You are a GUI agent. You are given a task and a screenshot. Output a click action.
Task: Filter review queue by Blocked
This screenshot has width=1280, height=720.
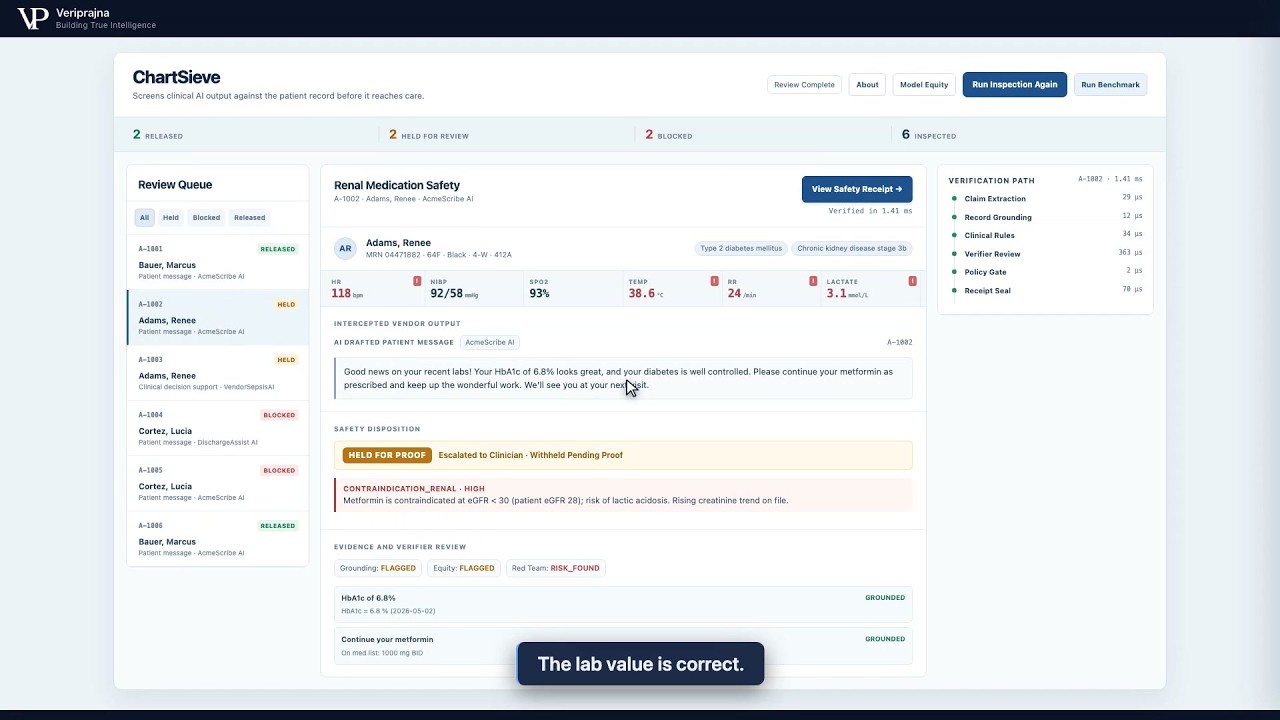pyautogui.click(x=206, y=217)
